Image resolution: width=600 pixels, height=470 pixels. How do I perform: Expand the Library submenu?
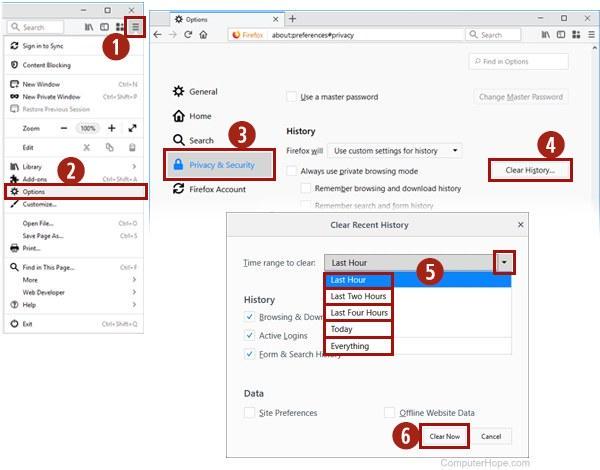pos(134,166)
